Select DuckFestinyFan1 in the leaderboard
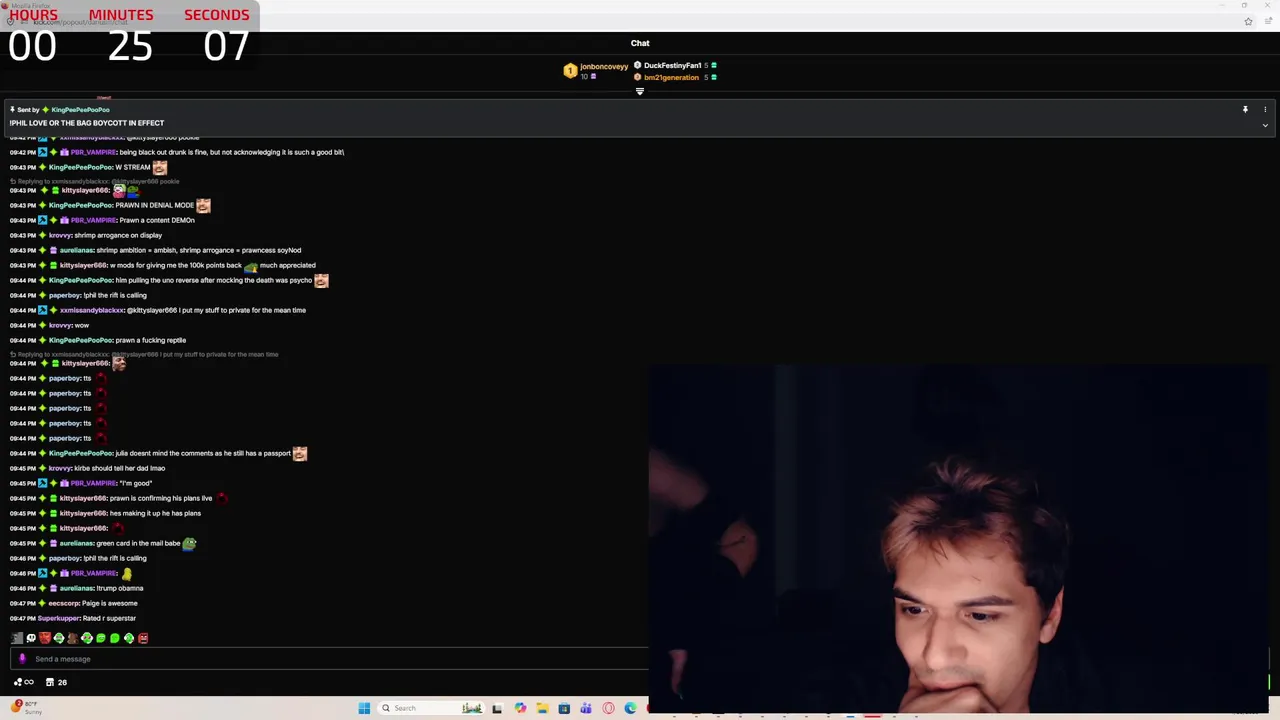Image resolution: width=1280 pixels, height=720 pixels. (x=672, y=65)
